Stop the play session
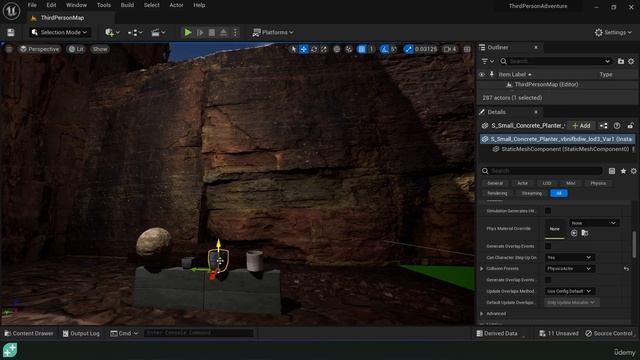 [212, 32]
